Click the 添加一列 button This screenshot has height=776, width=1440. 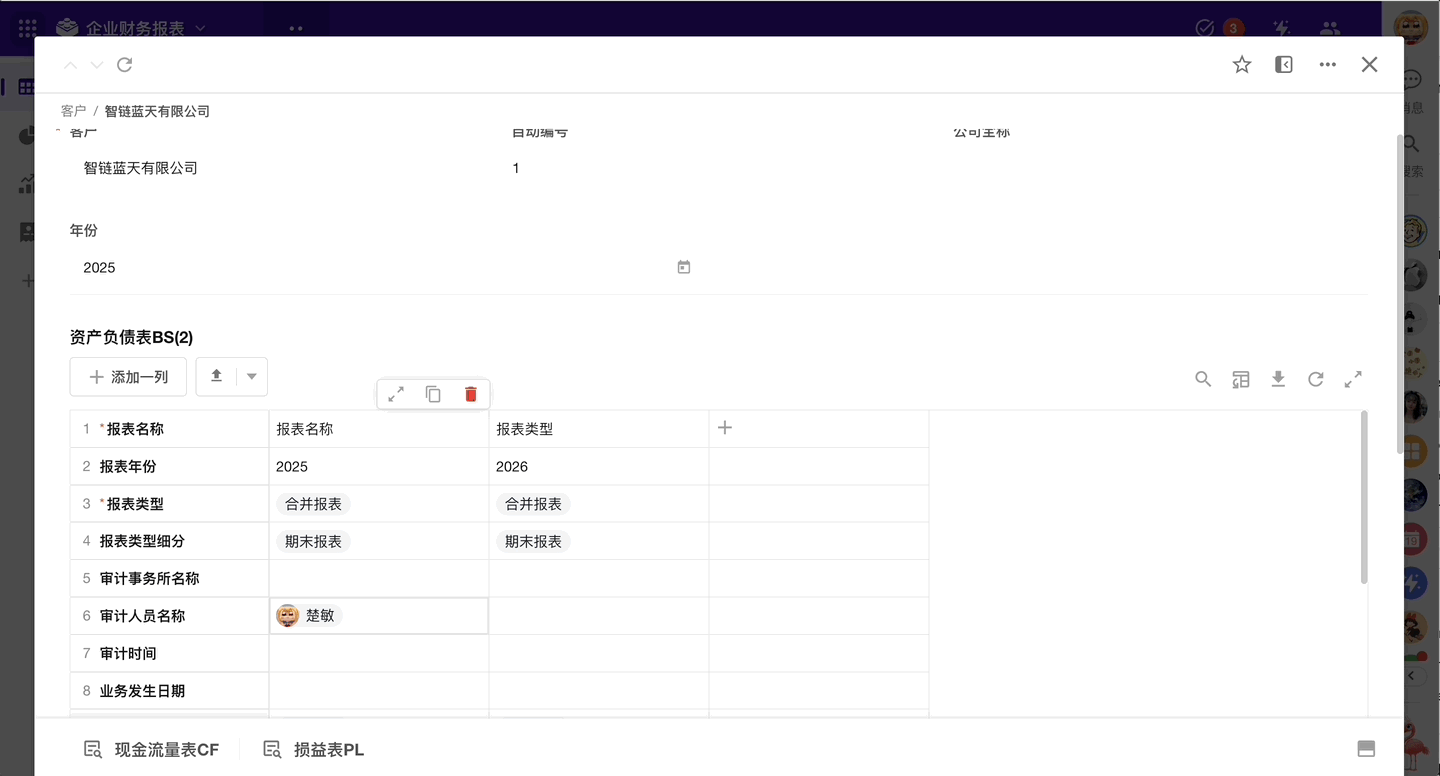(128, 377)
